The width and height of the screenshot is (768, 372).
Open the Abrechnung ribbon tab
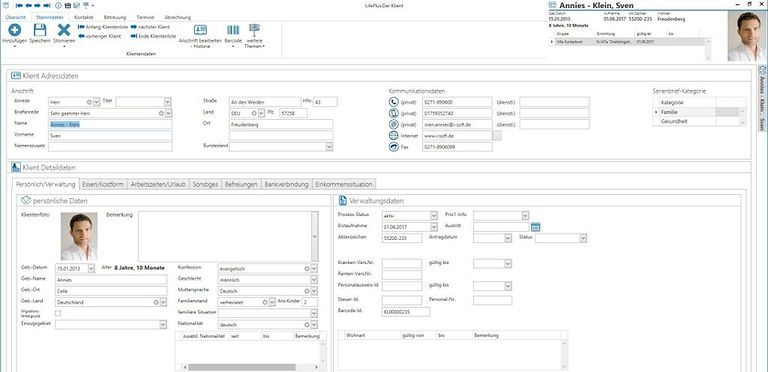click(178, 17)
